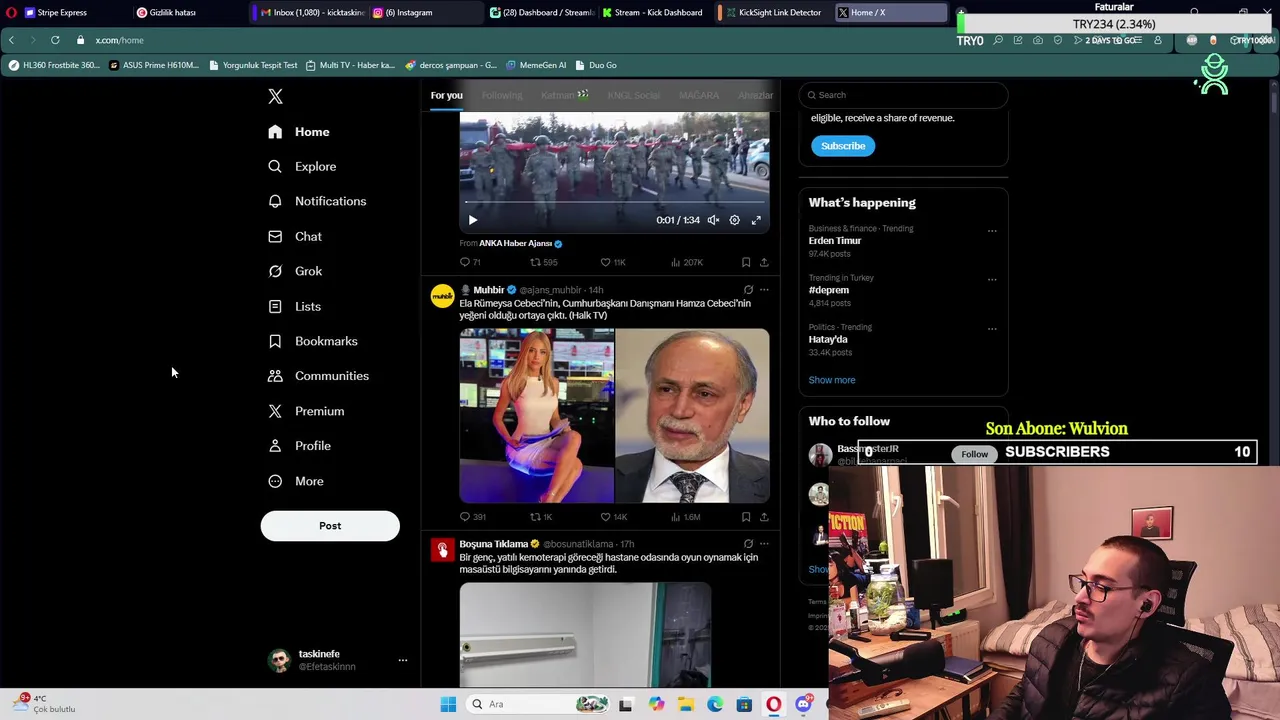This screenshot has width=1280, height=720.
Task: Enter fullscreen on the video
Action: coord(756,220)
